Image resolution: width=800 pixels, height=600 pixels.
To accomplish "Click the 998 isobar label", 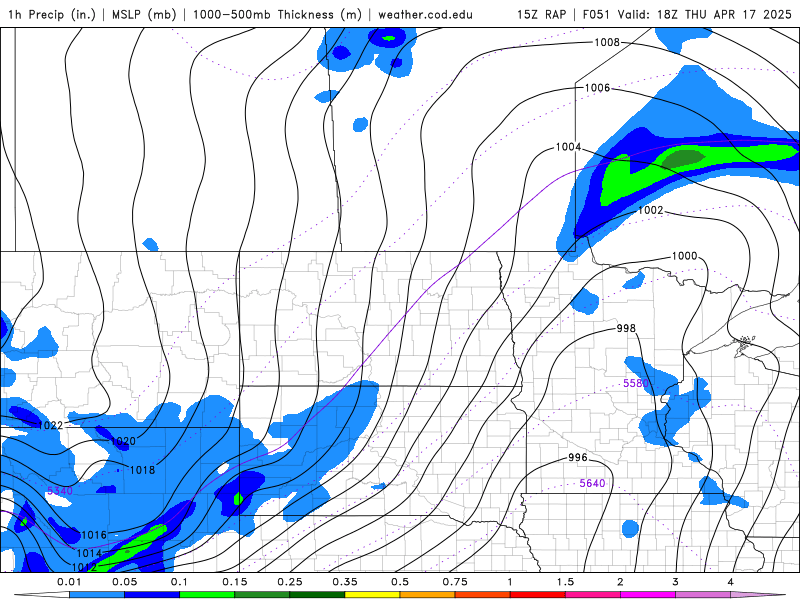I will point(626,328).
